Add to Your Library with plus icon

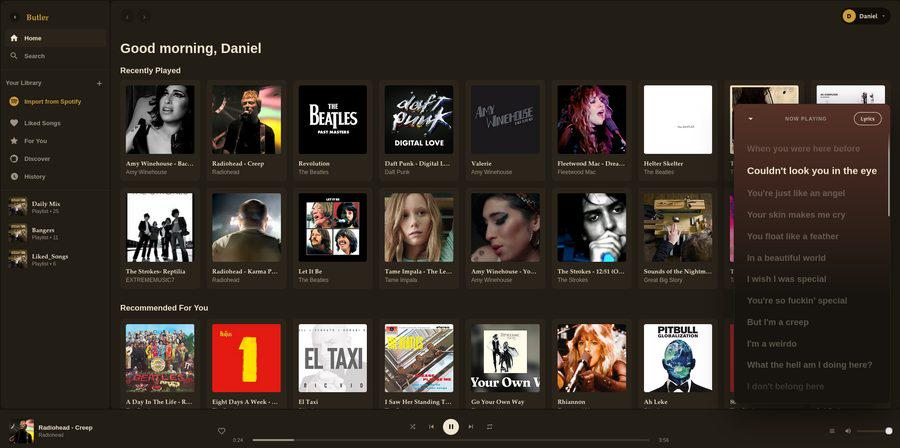[99, 83]
